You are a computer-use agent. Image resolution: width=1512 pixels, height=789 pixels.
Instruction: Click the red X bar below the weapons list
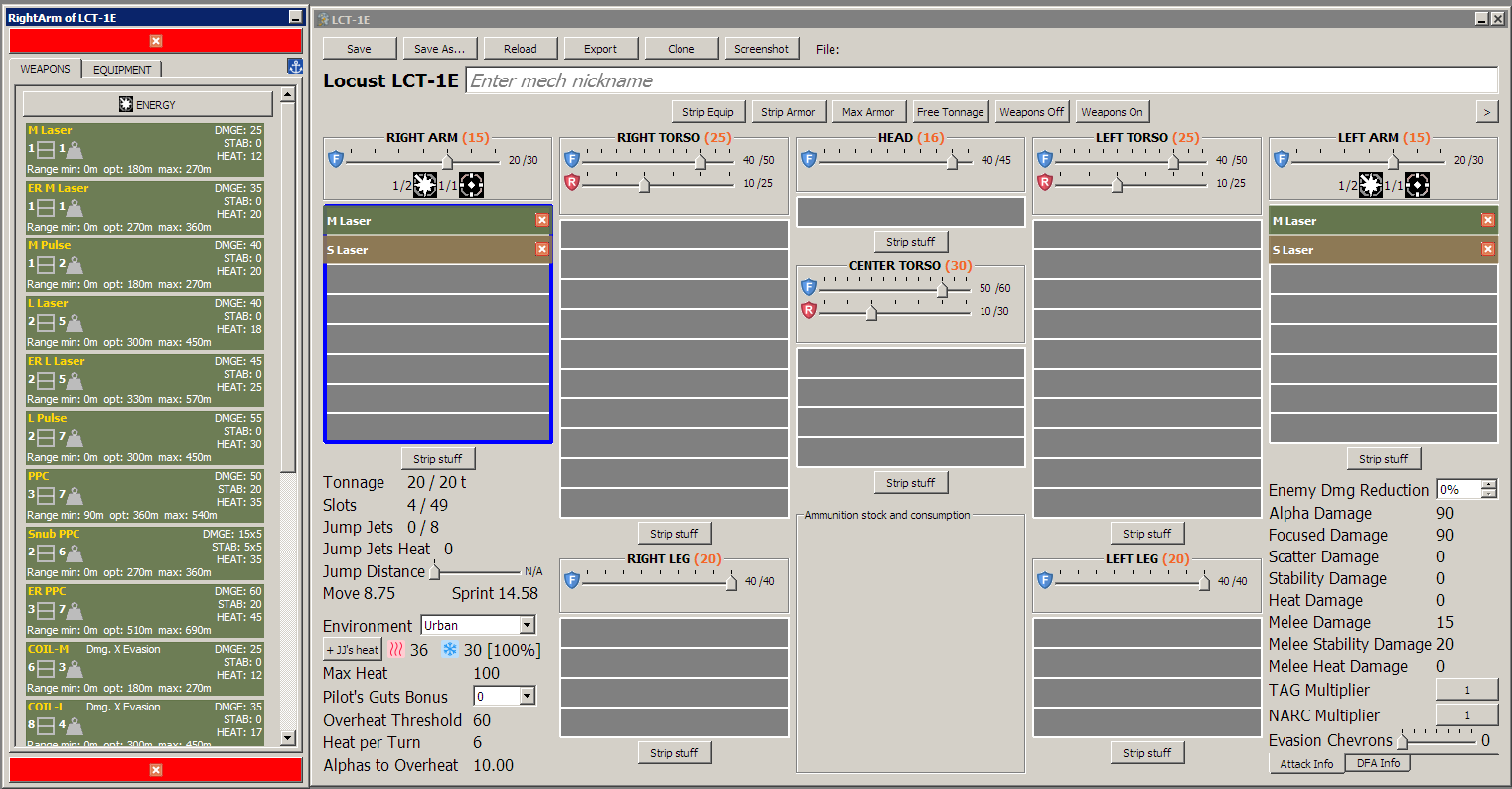[x=156, y=770]
